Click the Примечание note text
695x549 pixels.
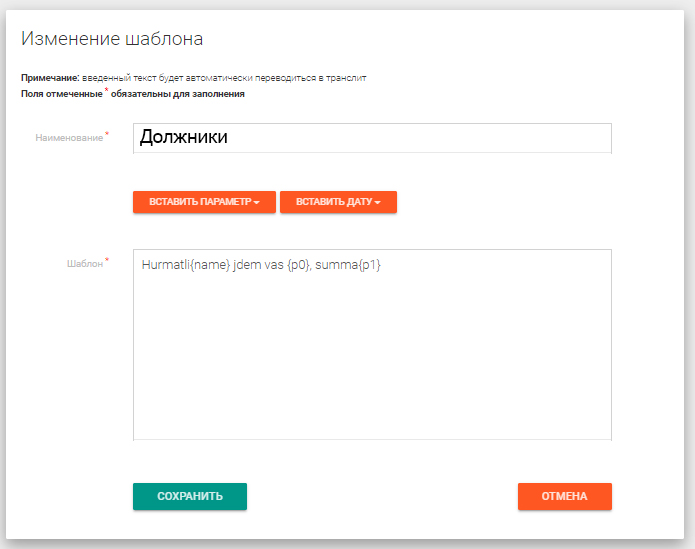coord(194,77)
